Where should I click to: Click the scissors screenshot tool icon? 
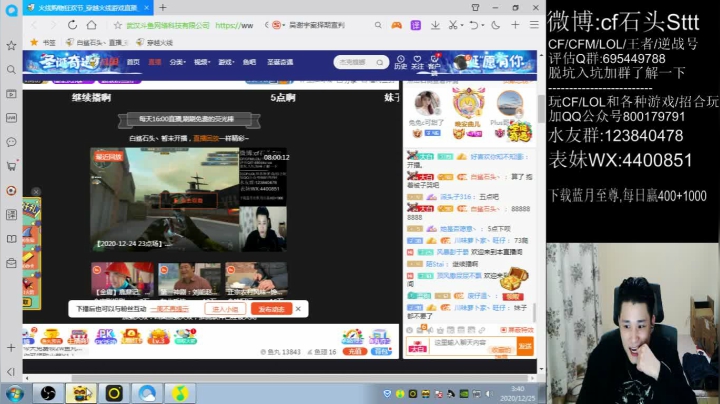click(x=452, y=25)
